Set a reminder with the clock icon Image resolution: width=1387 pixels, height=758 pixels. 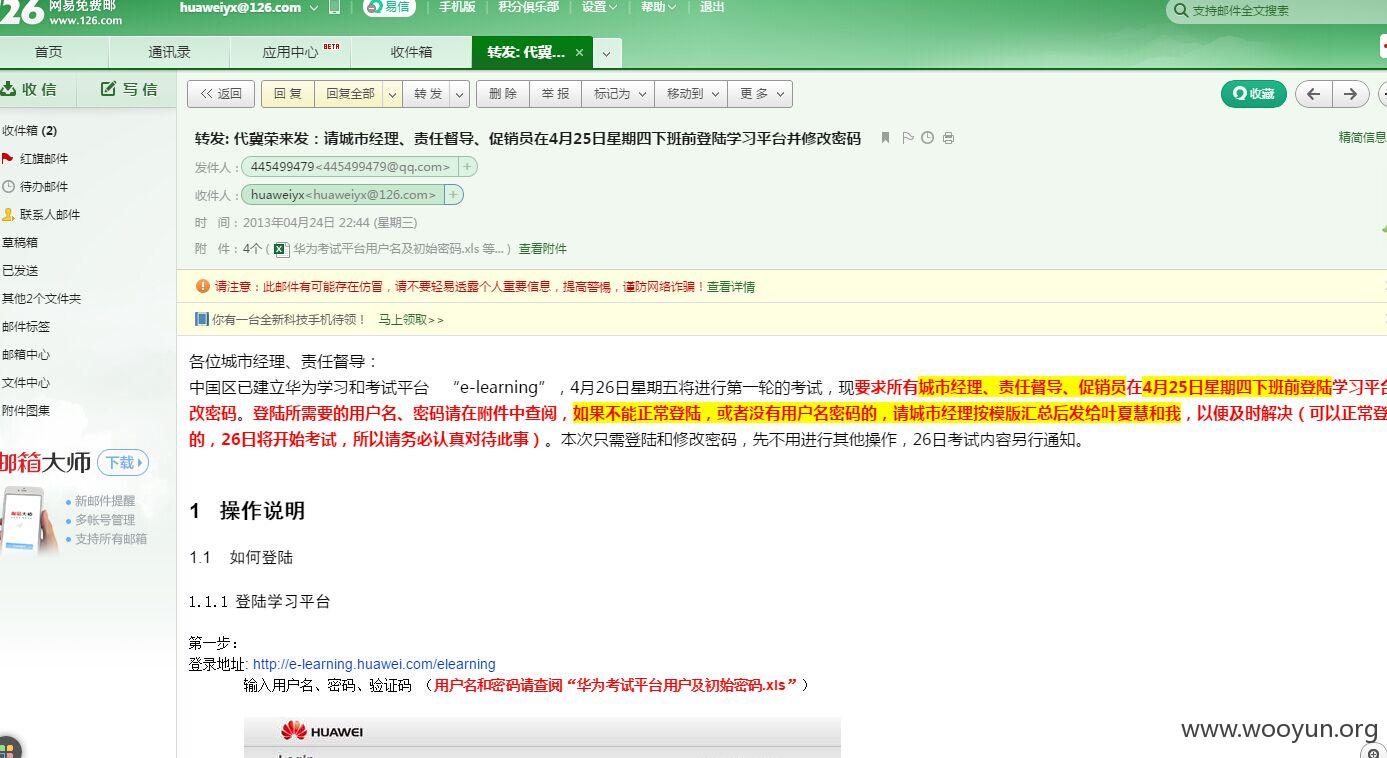pos(928,138)
